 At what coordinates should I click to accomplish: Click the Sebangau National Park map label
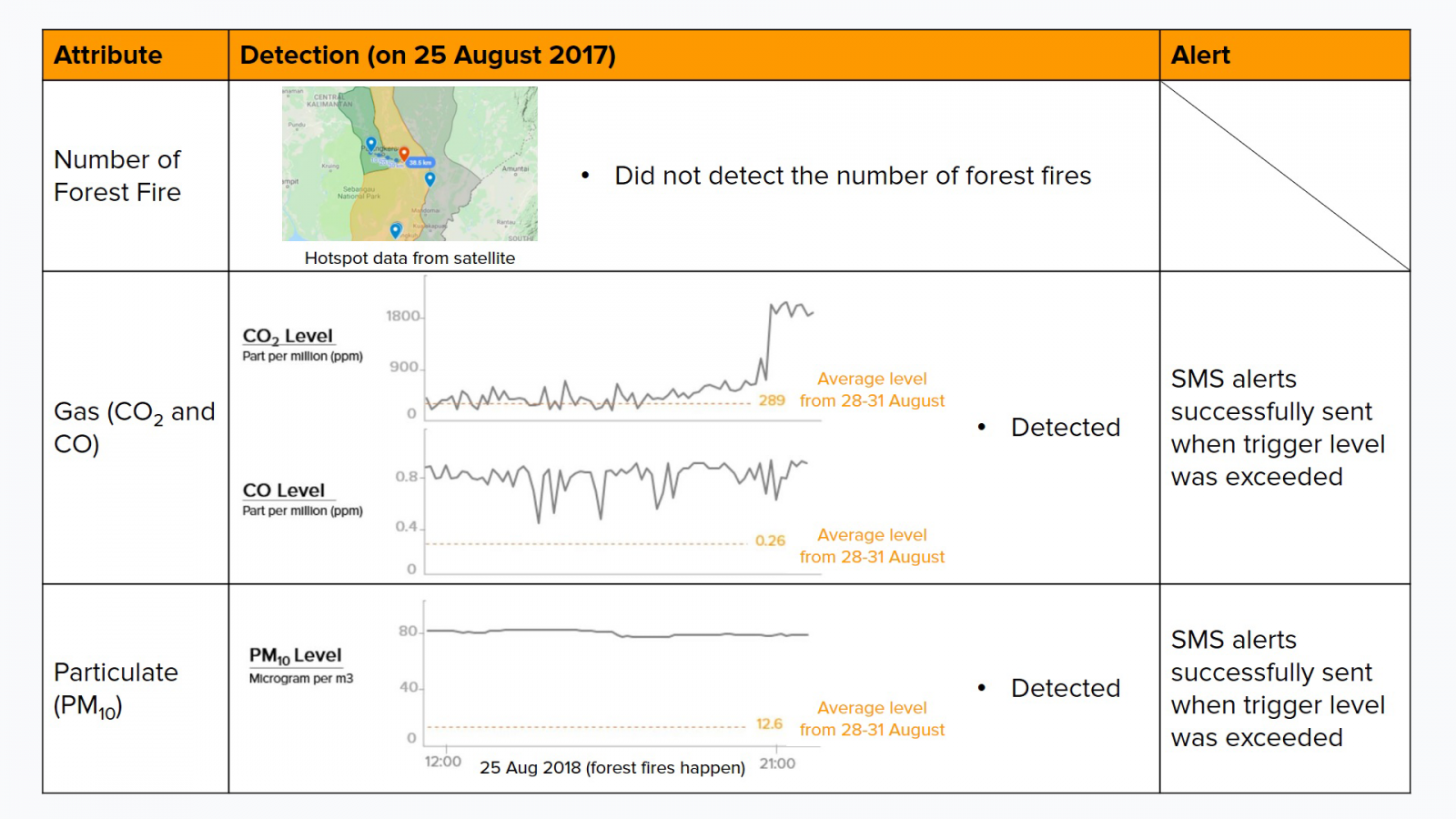(x=359, y=193)
